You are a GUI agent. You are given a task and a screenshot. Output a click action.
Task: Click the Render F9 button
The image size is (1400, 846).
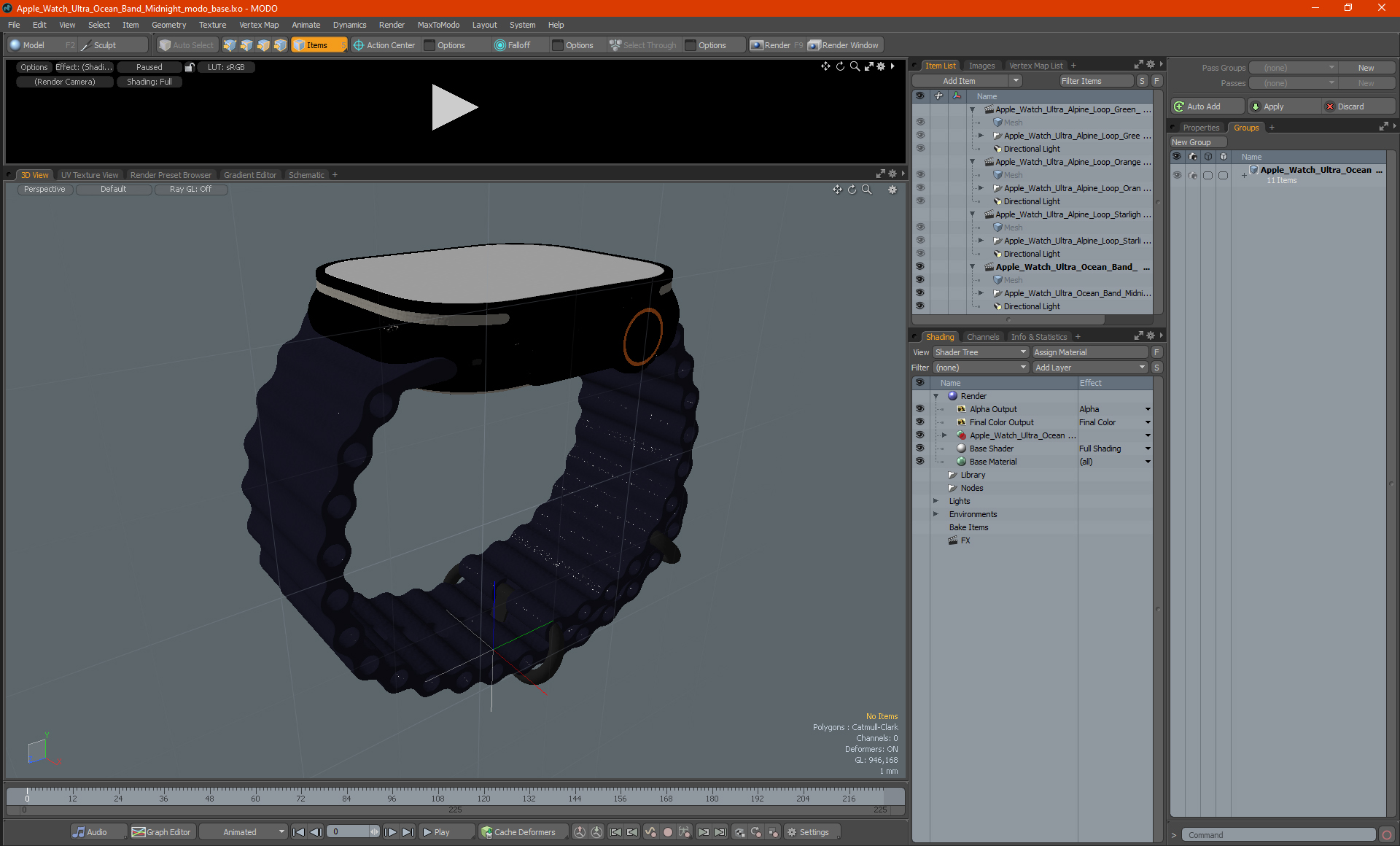777,45
